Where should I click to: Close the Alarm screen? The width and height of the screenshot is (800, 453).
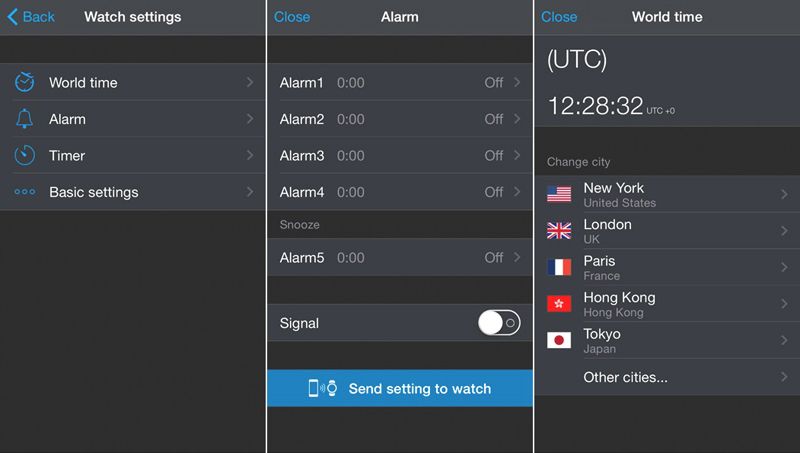292,17
